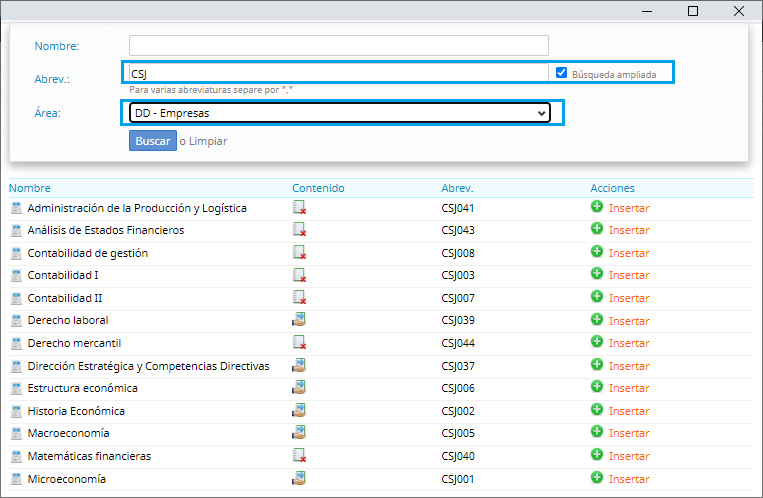
Task: Click into the Abrev. field containing CSJ
Action: (x=339, y=74)
